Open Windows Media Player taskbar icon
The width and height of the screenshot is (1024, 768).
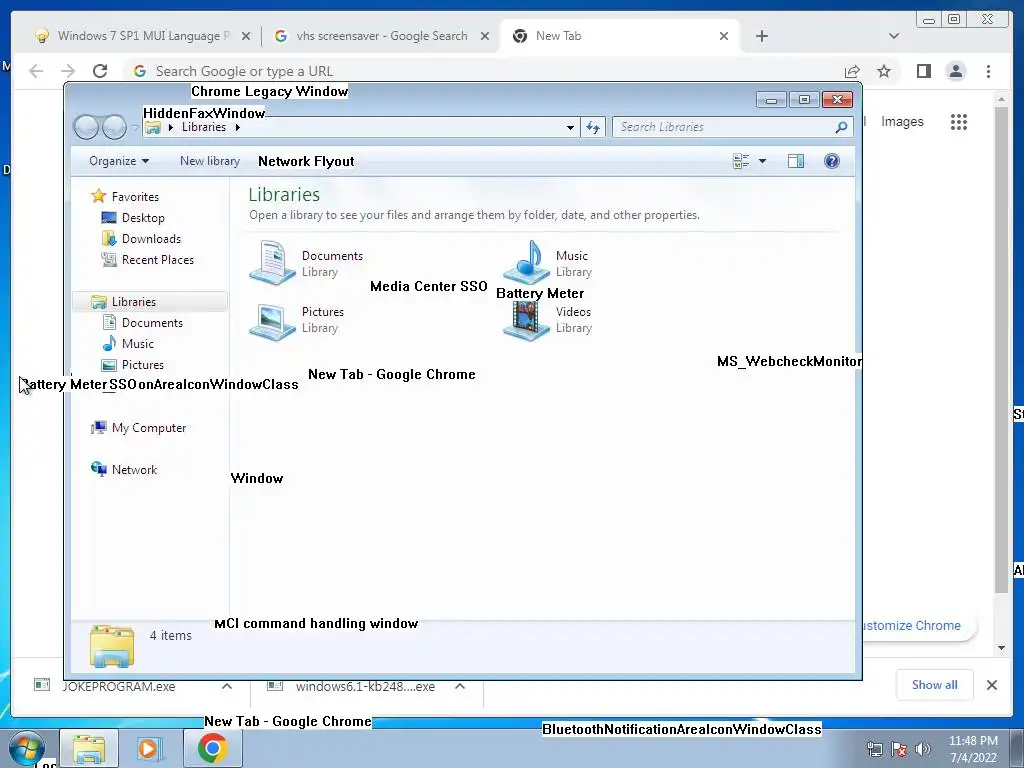148,748
